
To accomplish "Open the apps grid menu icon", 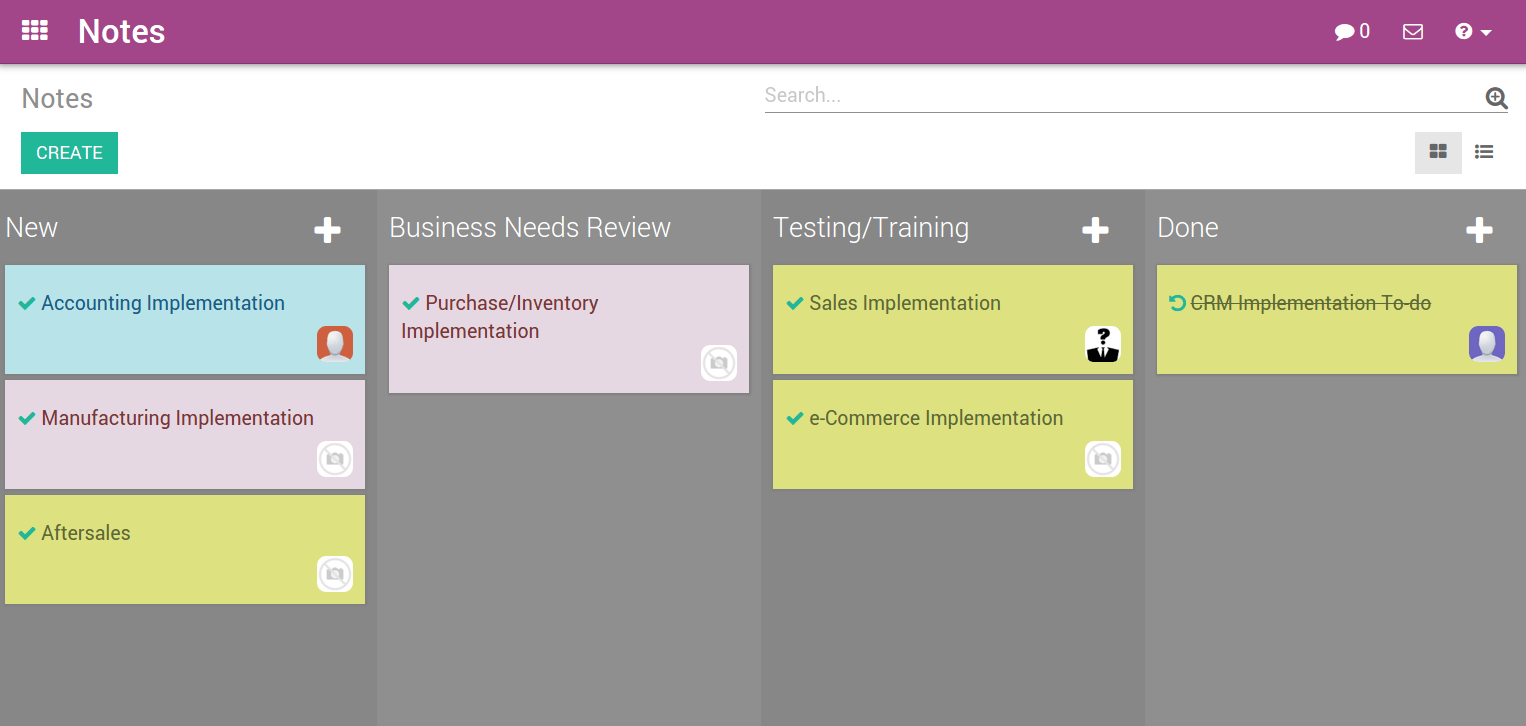I will (x=35, y=31).
